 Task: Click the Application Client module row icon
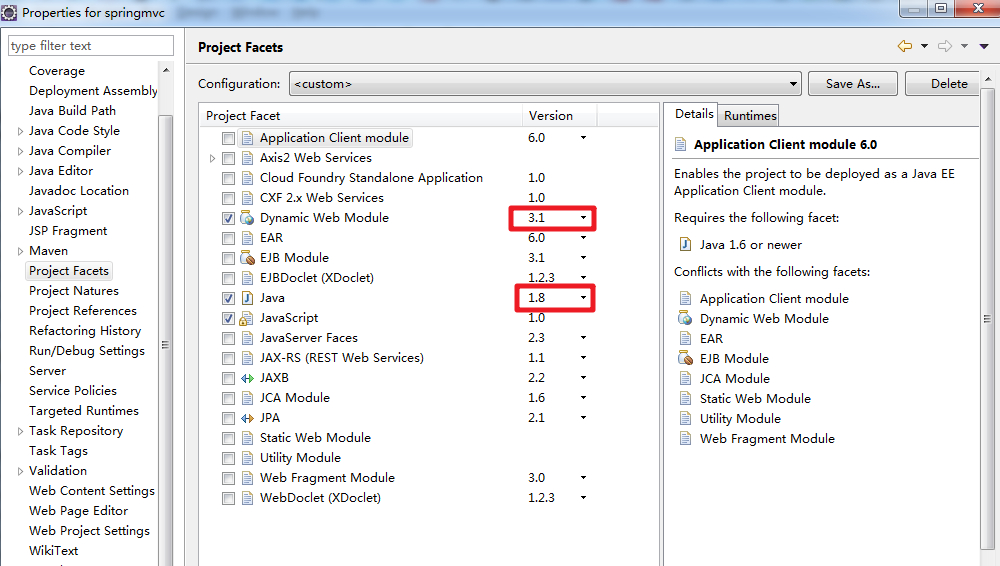point(247,138)
